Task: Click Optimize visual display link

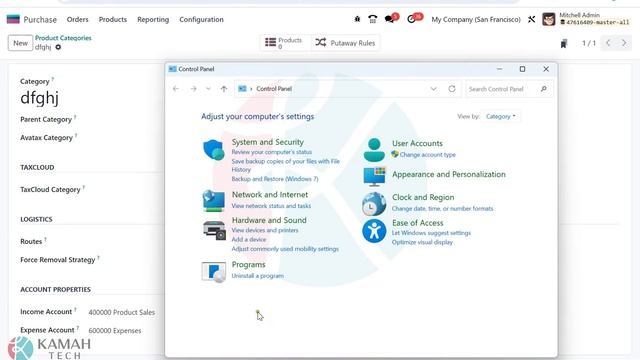Action: click(x=422, y=242)
